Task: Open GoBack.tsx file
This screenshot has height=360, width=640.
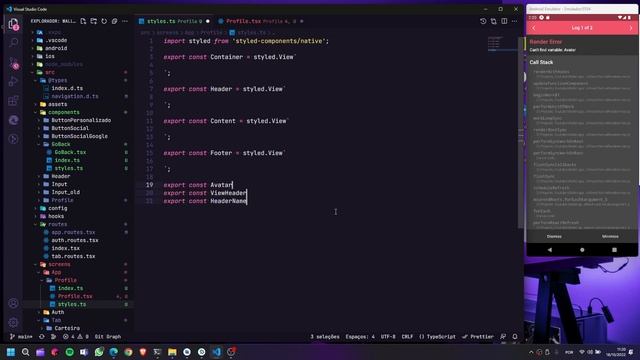Action: tap(70, 152)
